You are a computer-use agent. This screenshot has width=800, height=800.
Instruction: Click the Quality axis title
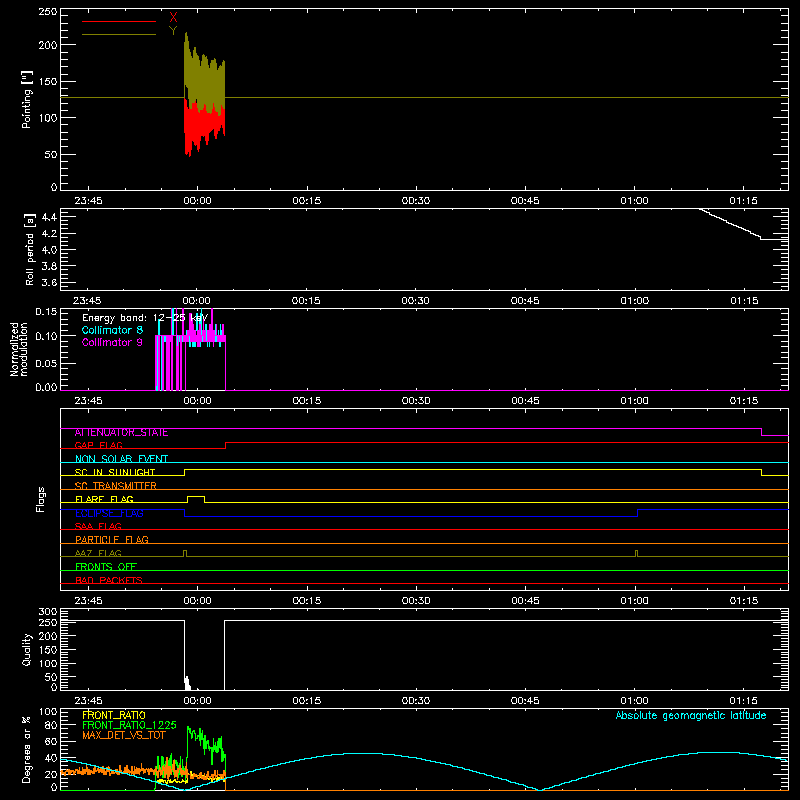[27, 649]
